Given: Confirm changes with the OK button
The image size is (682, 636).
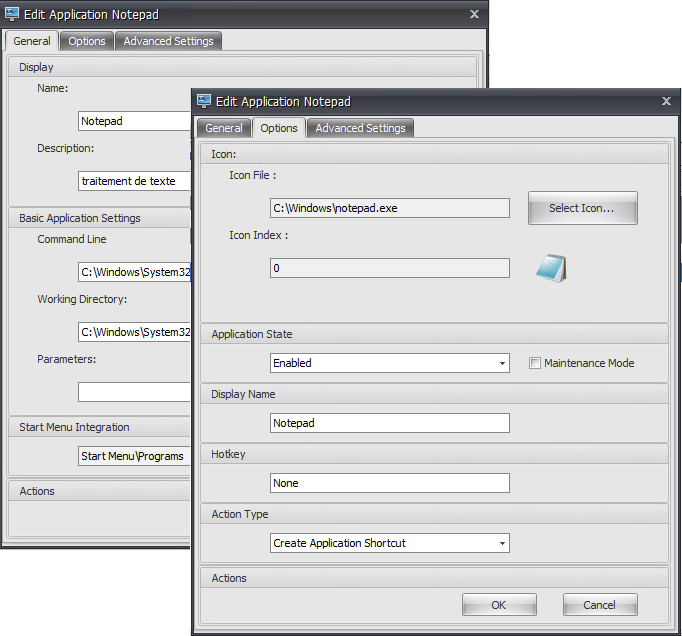Looking at the screenshot, I should 499,605.
